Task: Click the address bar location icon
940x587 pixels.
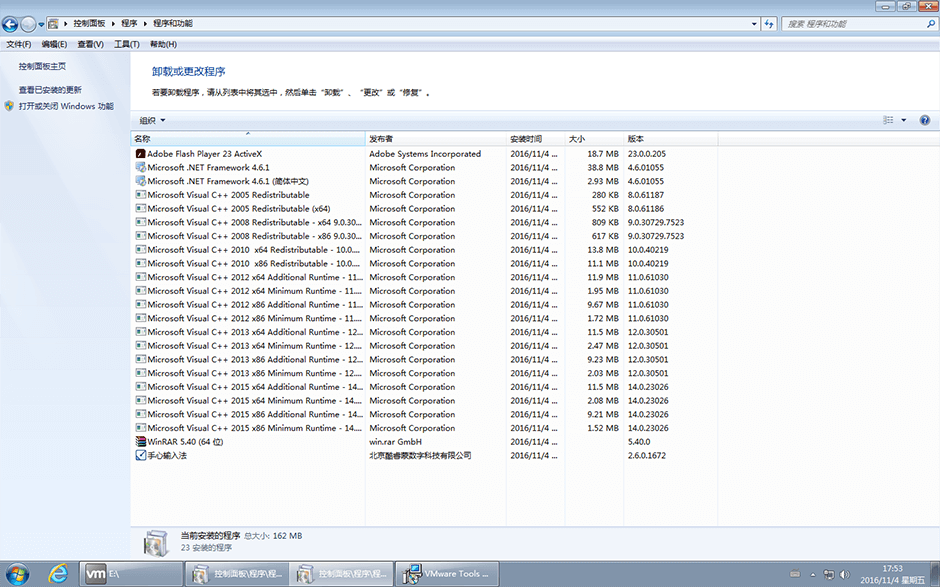Action: point(53,24)
